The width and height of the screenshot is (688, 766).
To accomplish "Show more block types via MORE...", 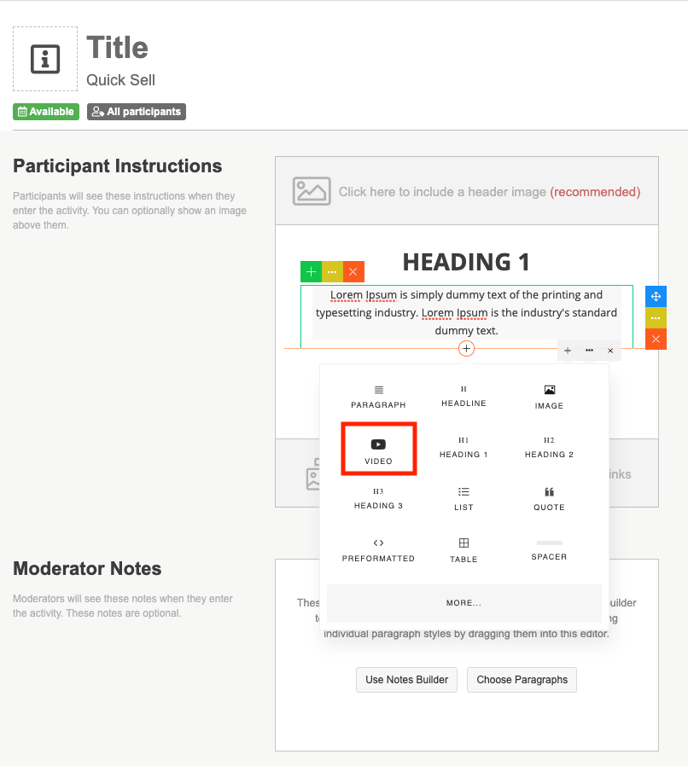I will 464,603.
